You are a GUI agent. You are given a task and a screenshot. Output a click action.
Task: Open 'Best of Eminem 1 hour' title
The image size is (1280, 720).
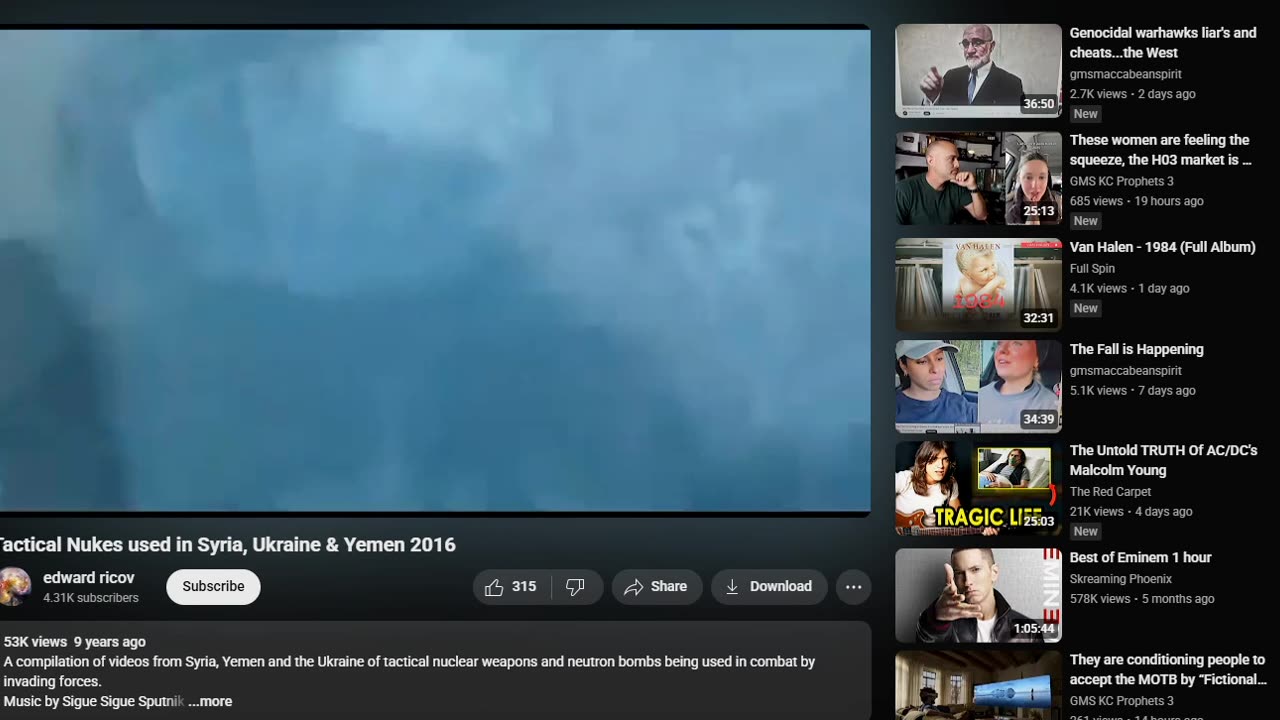click(x=1140, y=557)
